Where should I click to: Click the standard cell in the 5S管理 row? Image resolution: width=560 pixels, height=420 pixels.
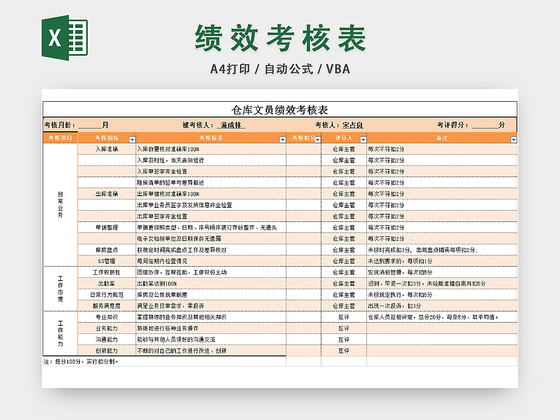(x=211, y=261)
